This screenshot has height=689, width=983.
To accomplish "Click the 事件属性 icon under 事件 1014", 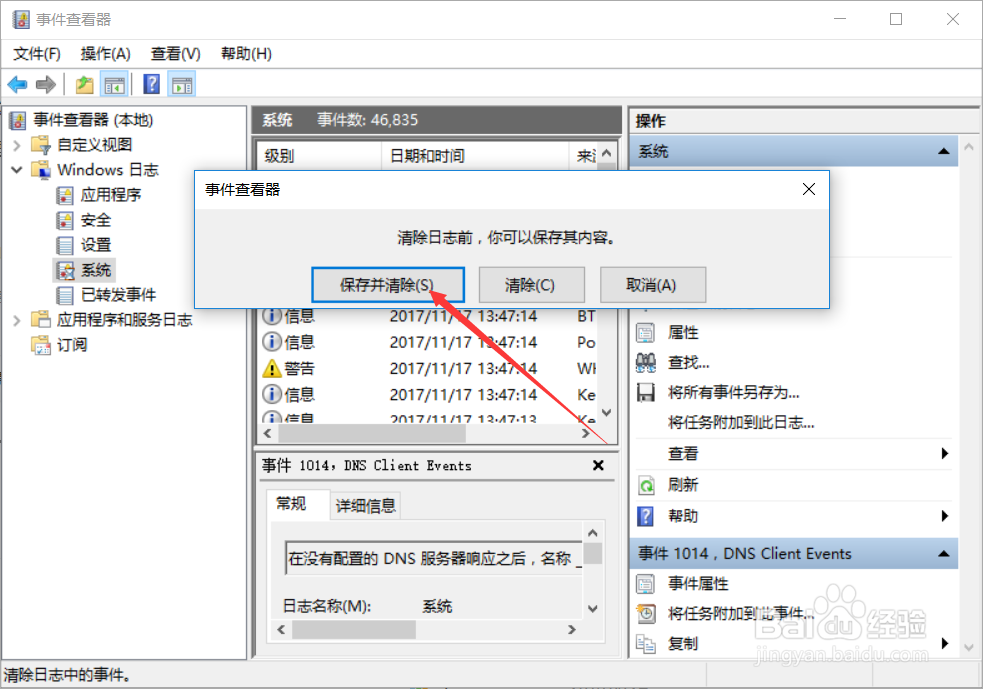I will pyautogui.click(x=645, y=584).
